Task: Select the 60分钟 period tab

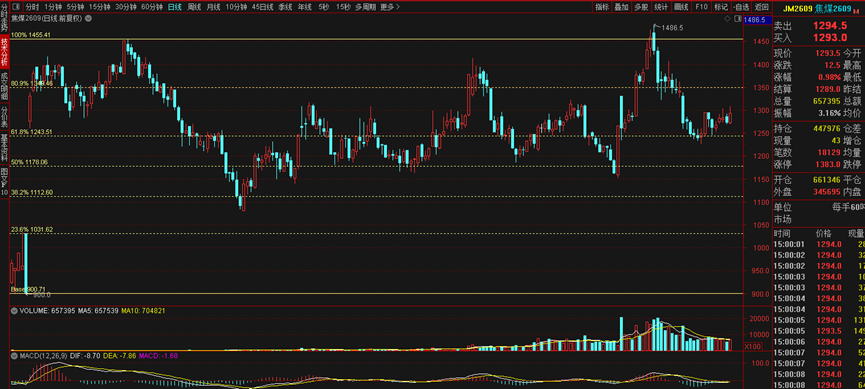Action: (x=152, y=7)
